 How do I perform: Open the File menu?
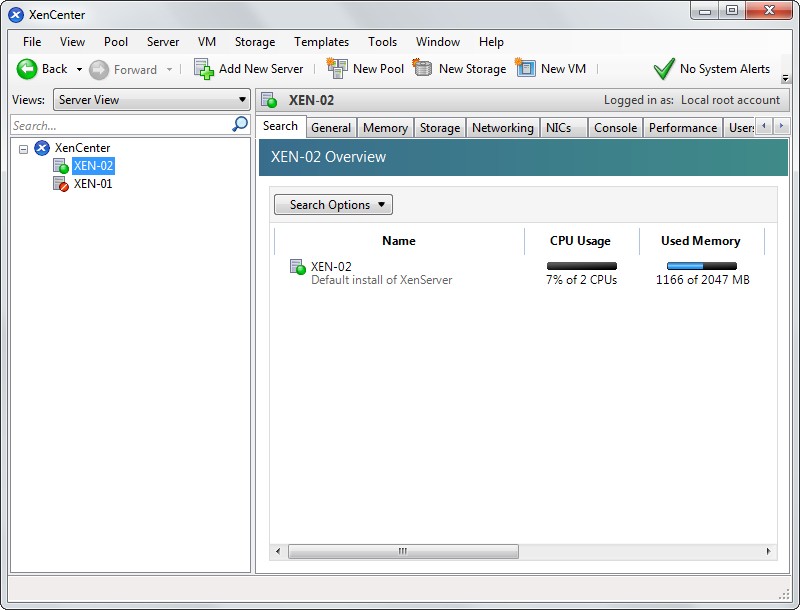pyautogui.click(x=32, y=42)
